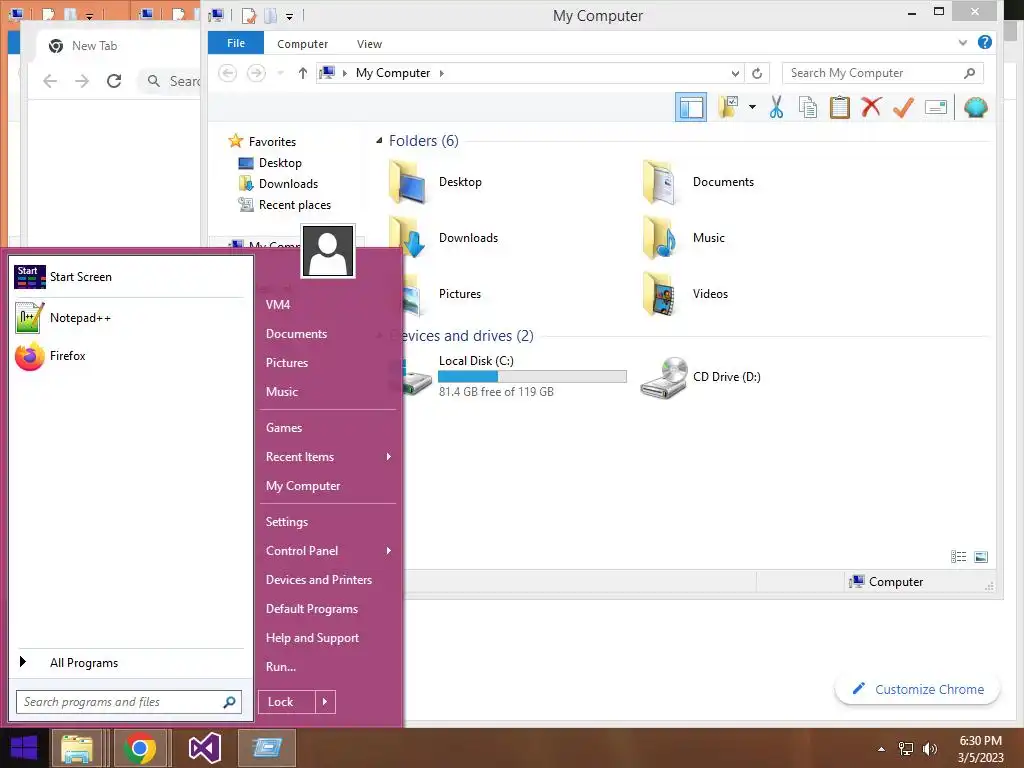Screen dimensions: 1024x768
Task: Click the My Computer breadcrumb arrow
Action: point(442,73)
